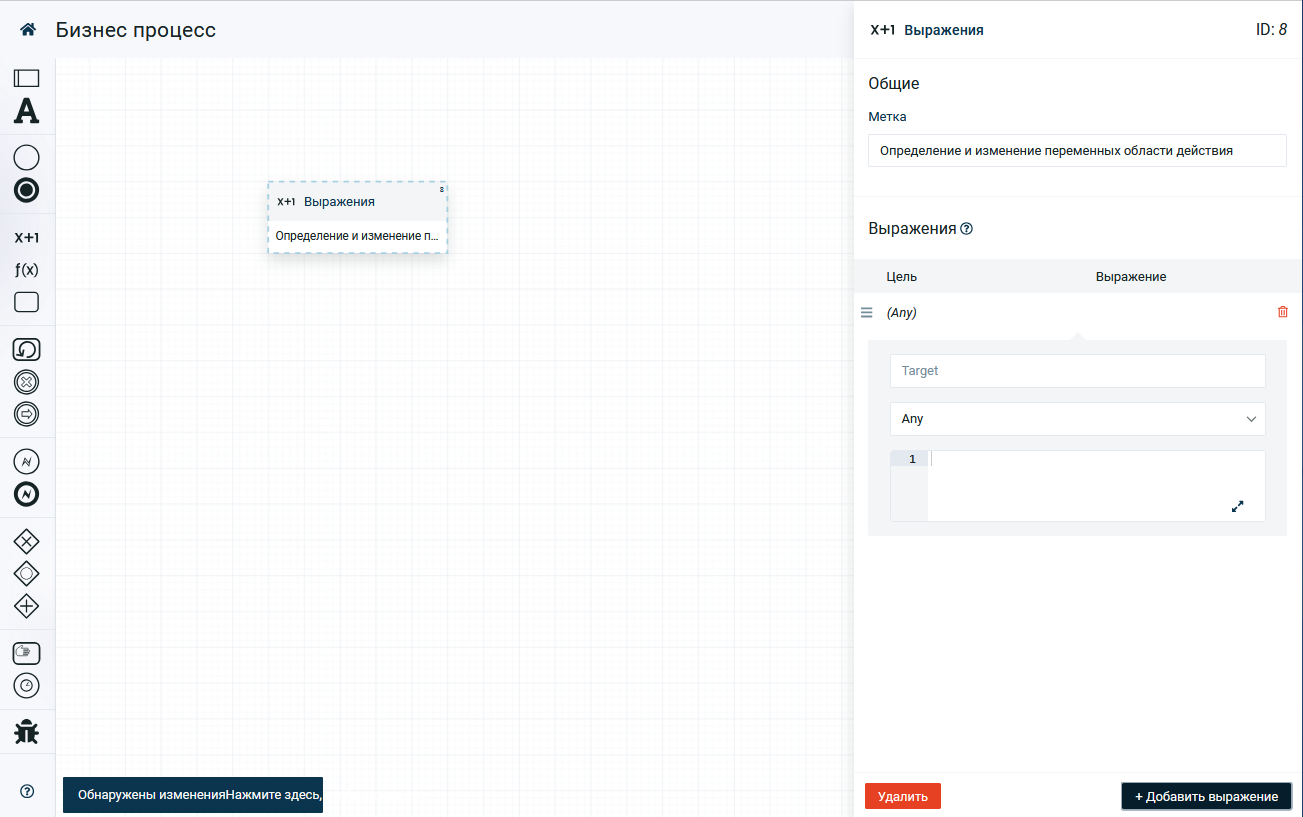Click + Добавить выражение button
This screenshot has height=817, width=1303.
click(1207, 796)
